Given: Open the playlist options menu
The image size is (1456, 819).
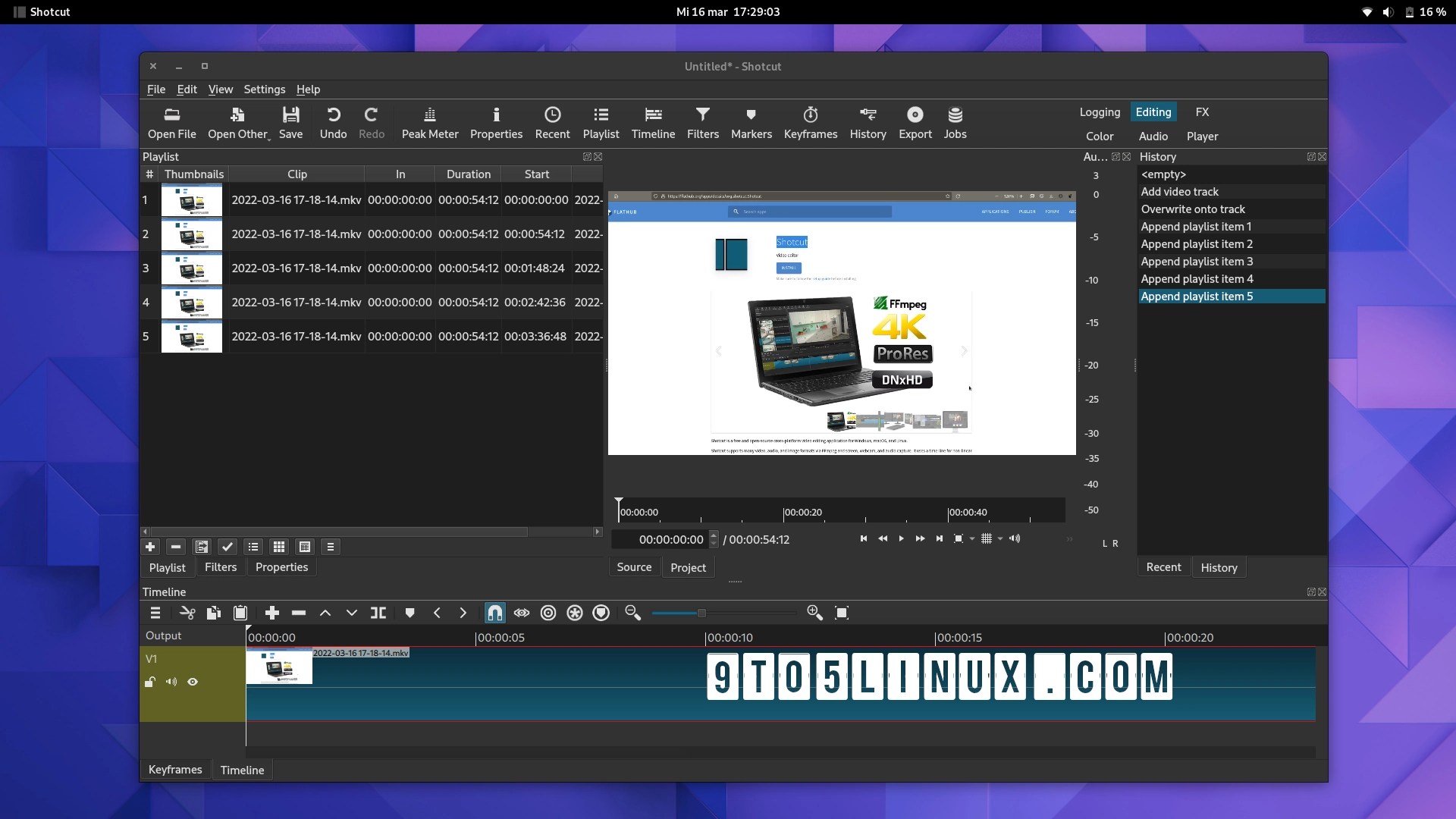Looking at the screenshot, I should pos(330,547).
